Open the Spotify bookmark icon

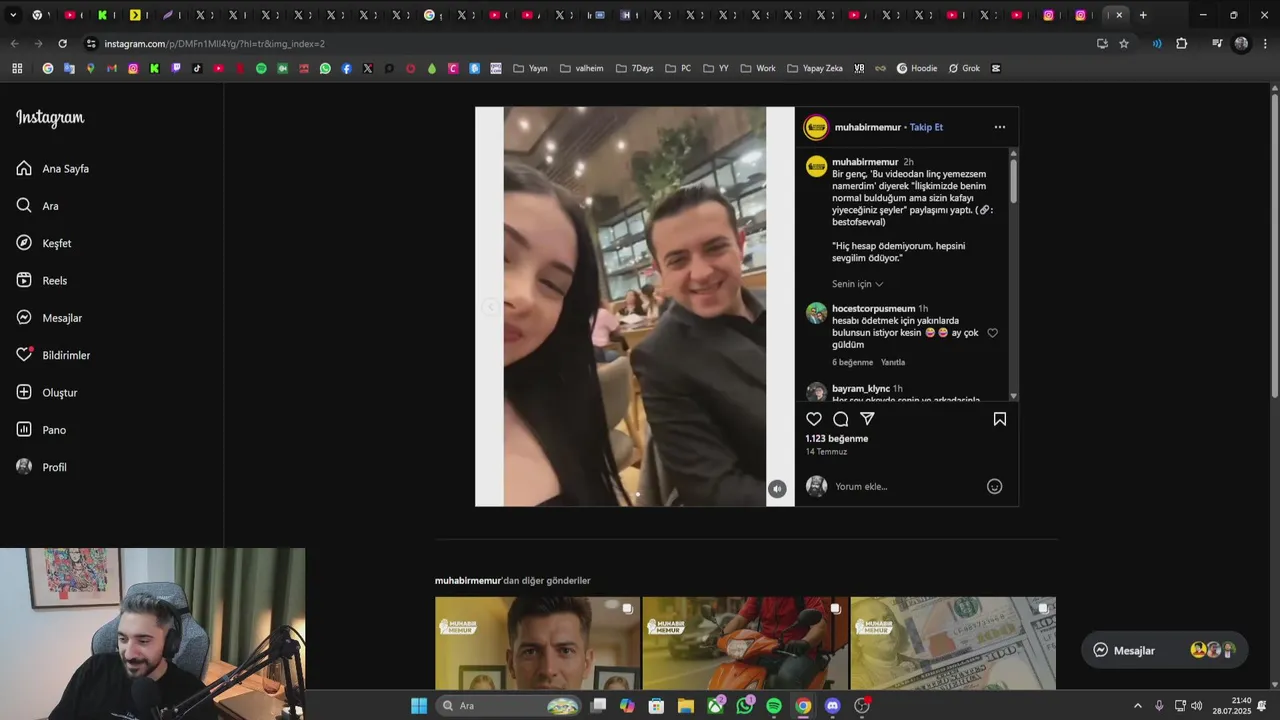[261, 68]
